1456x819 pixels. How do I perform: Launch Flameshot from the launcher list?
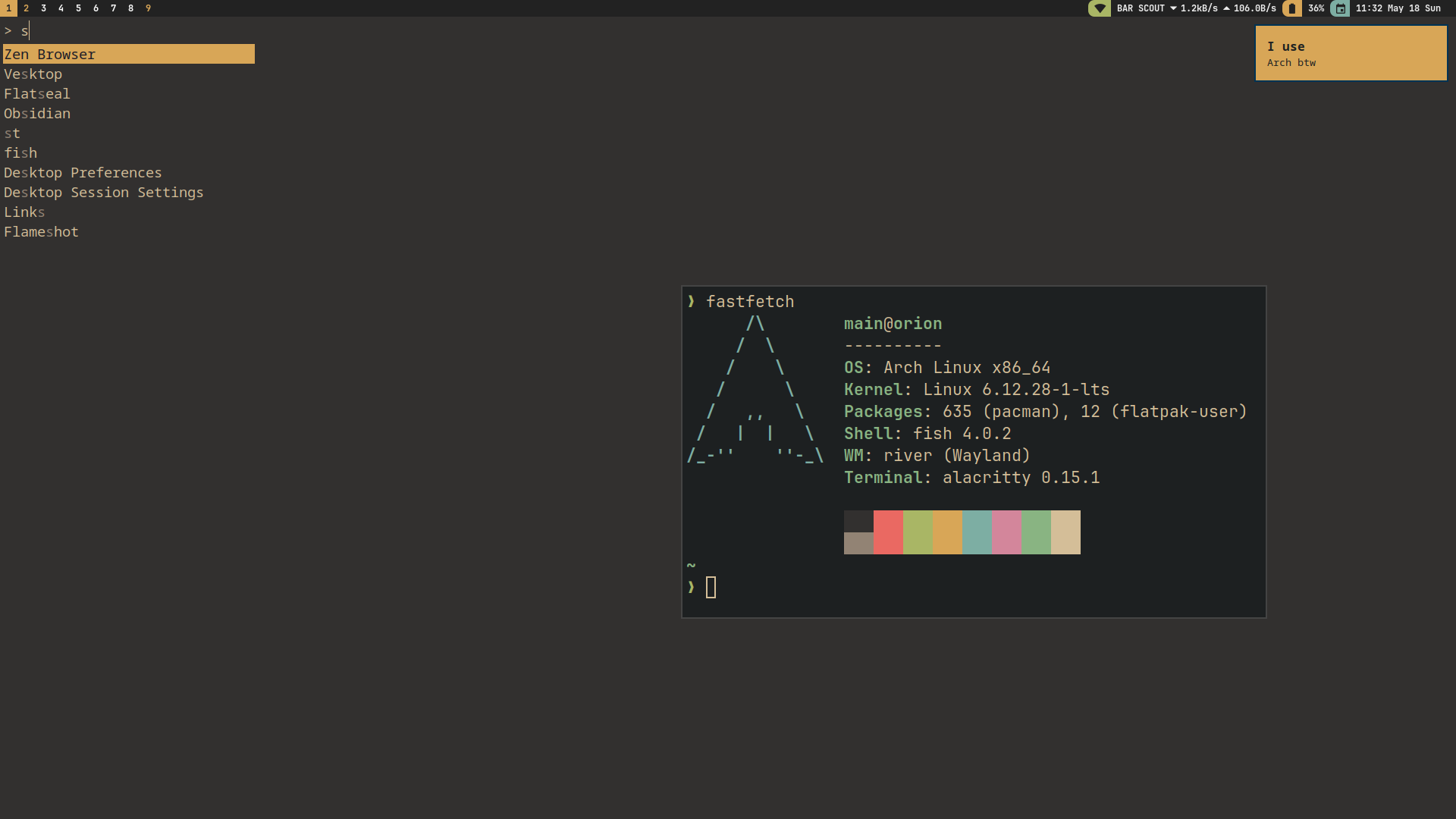pos(129,231)
